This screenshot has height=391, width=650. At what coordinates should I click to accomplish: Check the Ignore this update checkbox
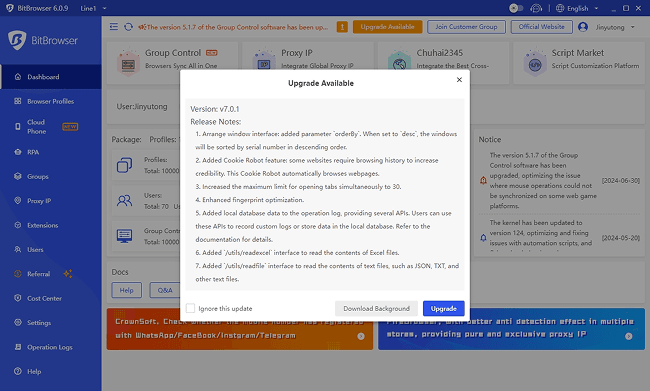(x=190, y=308)
